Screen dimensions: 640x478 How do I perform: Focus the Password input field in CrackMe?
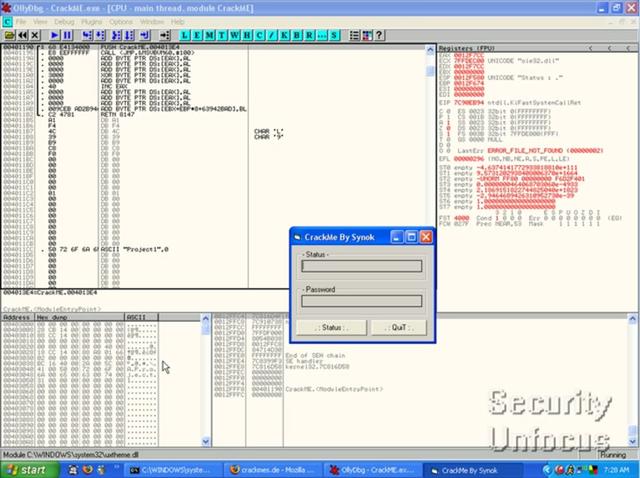[x=362, y=301]
